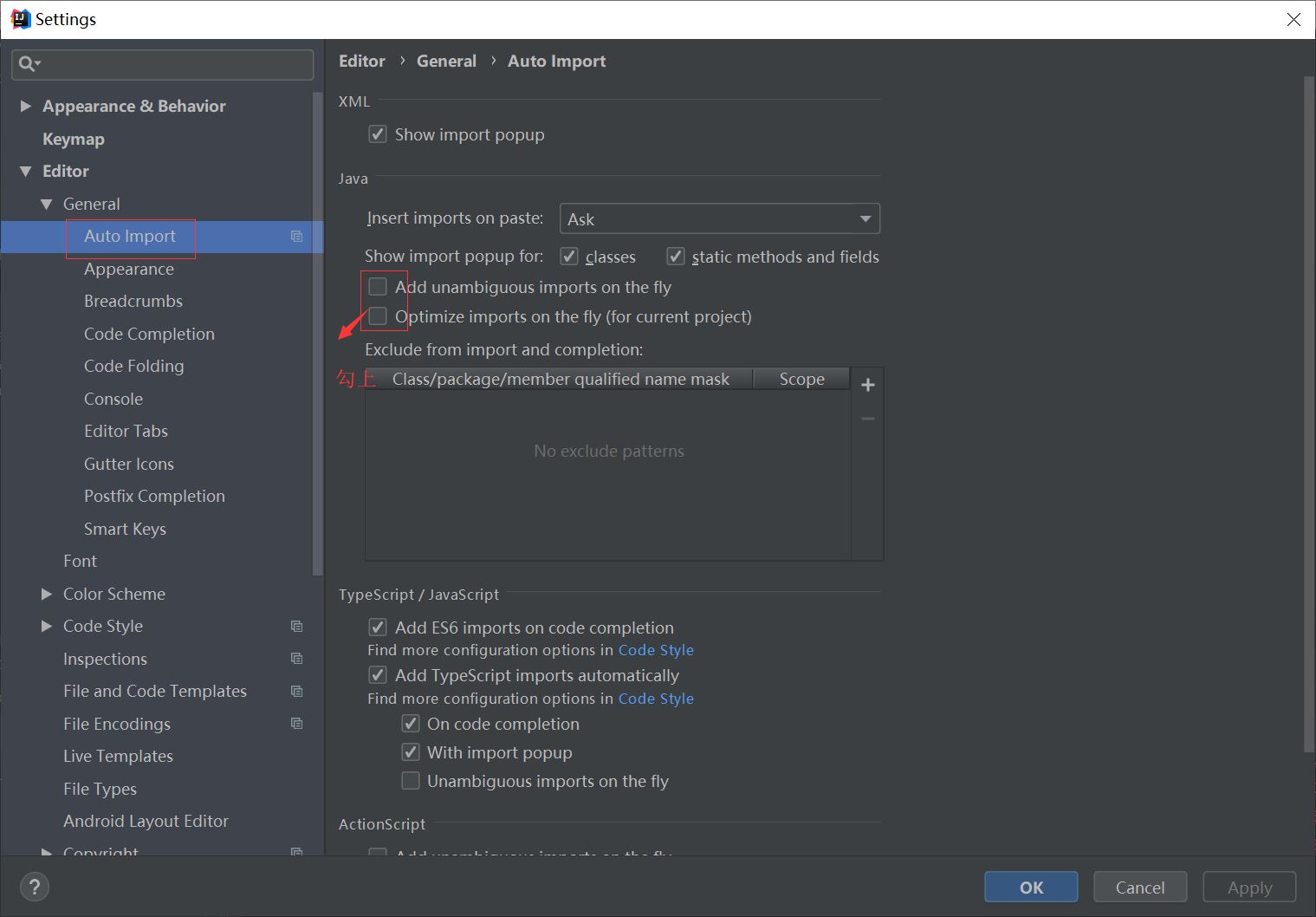
Task: Open the Gutter Icons settings page
Action: click(129, 464)
